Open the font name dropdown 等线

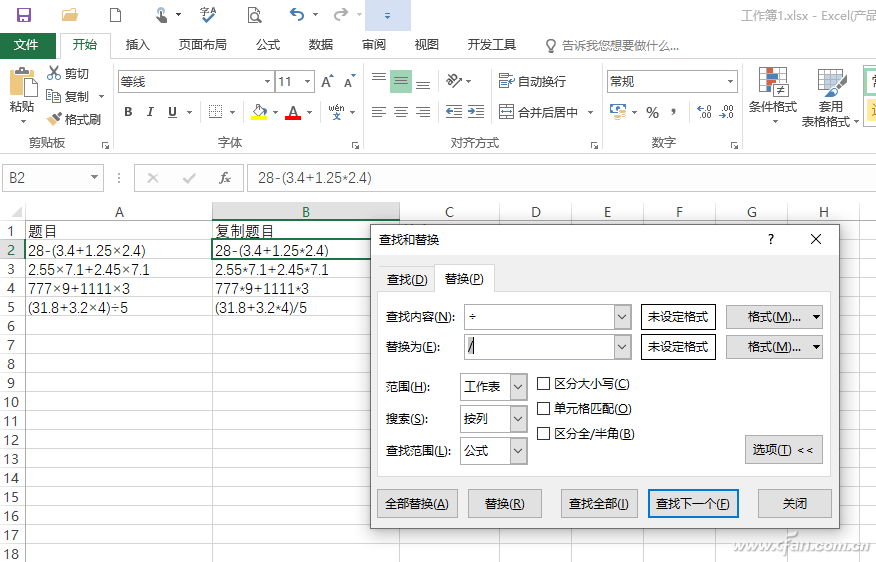point(268,82)
